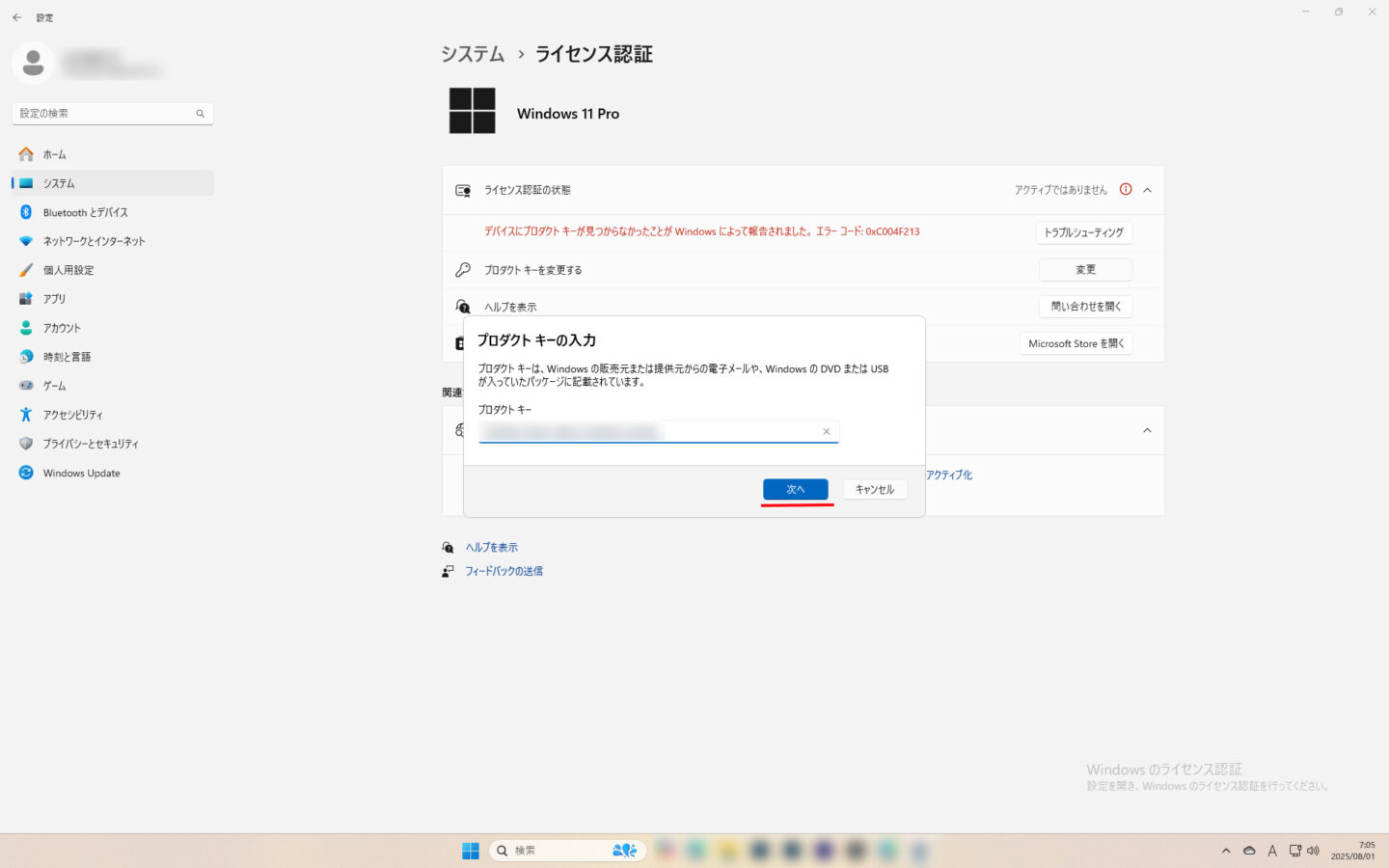The height and width of the screenshot is (868, 1389).
Task: Open the Windows Start button
Action: click(x=471, y=851)
